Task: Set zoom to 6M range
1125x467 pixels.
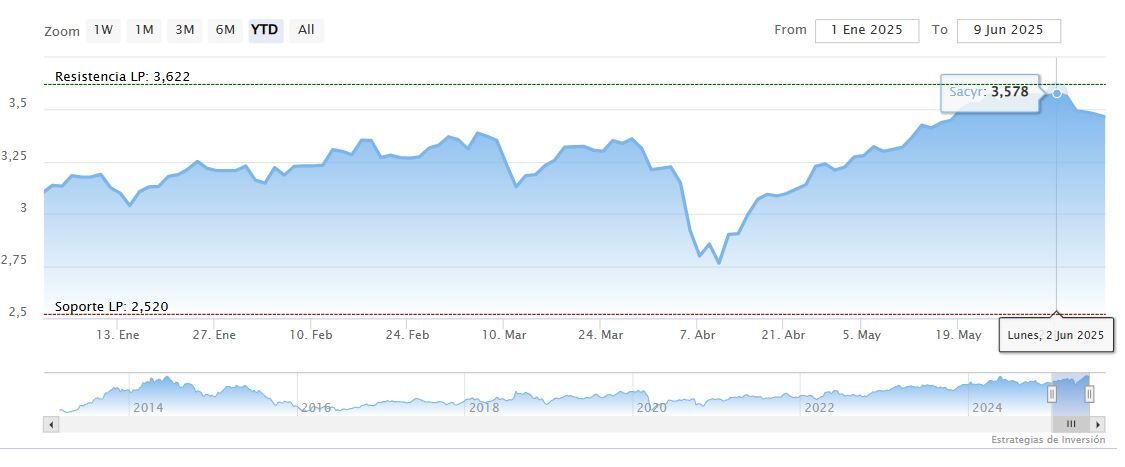Action: tap(225, 30)
